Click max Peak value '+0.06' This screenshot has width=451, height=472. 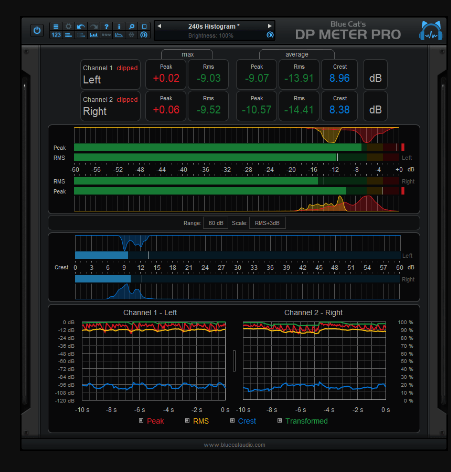pos(166,110)
